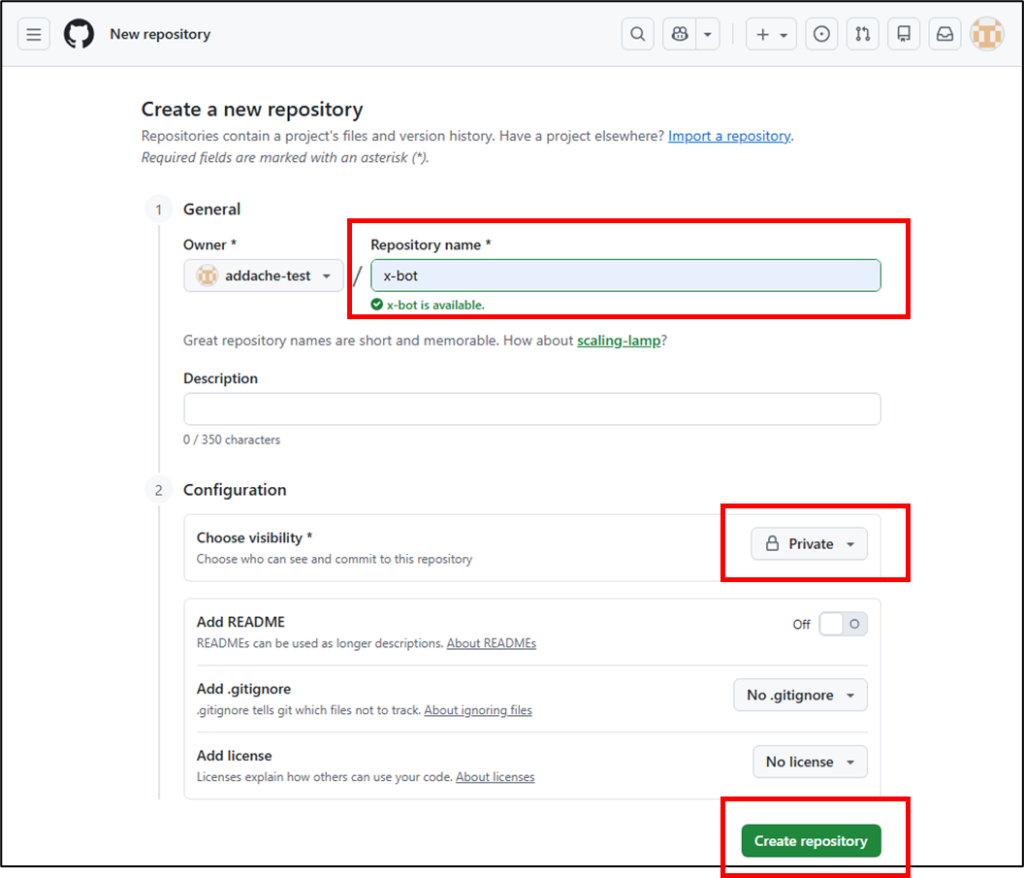Image resolution: width=1024 pixels, height=878 pixels.
Task: Open the Private visibility dropdown
Action: click(809, 544)
